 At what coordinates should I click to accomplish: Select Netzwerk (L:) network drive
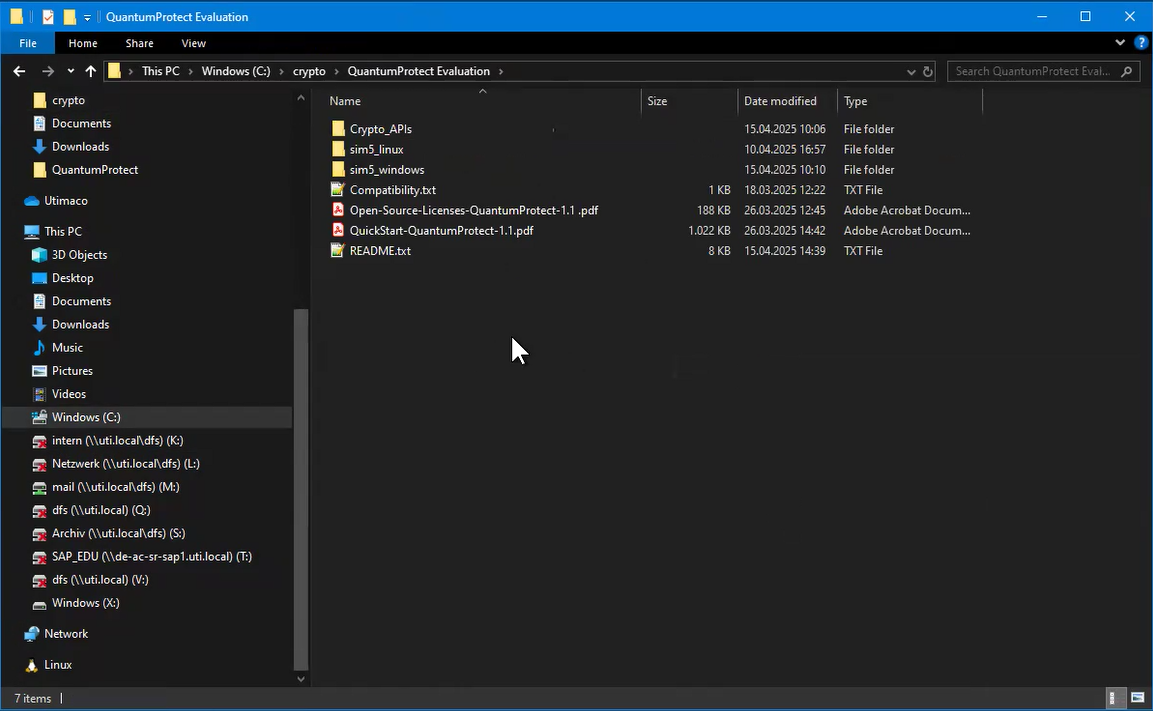tap(126, 464)
